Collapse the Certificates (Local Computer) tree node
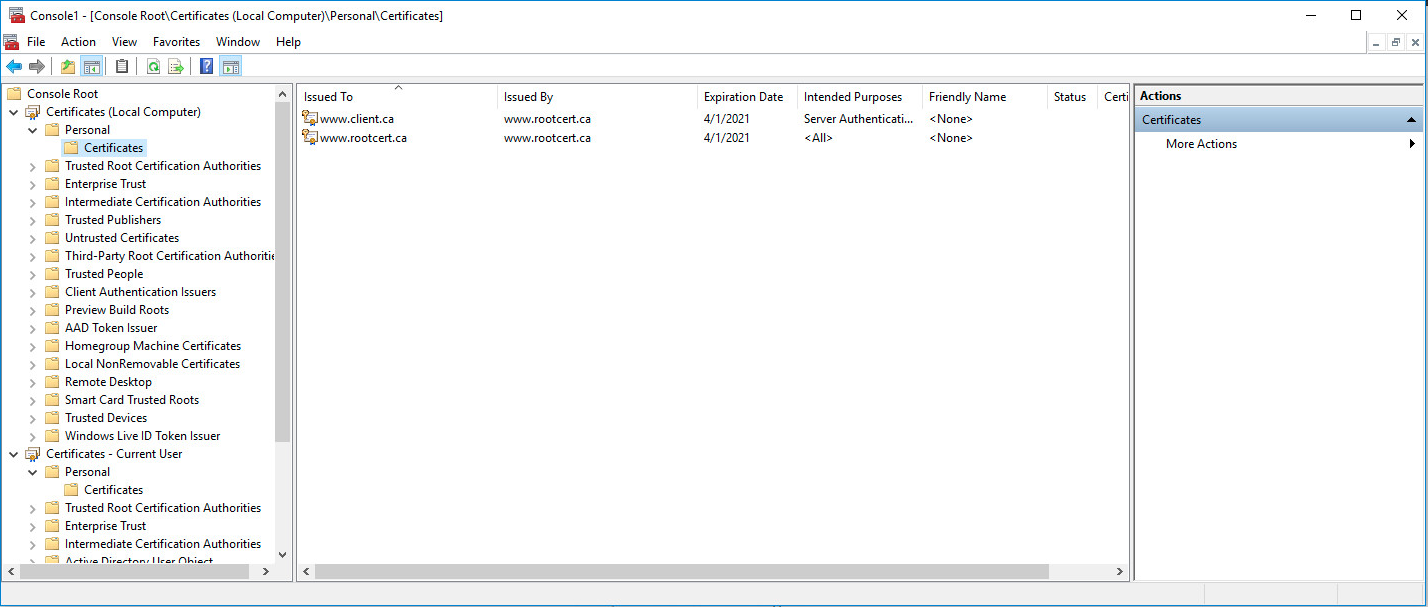This screenshot has width=1428, height=607. coord(13,111)
